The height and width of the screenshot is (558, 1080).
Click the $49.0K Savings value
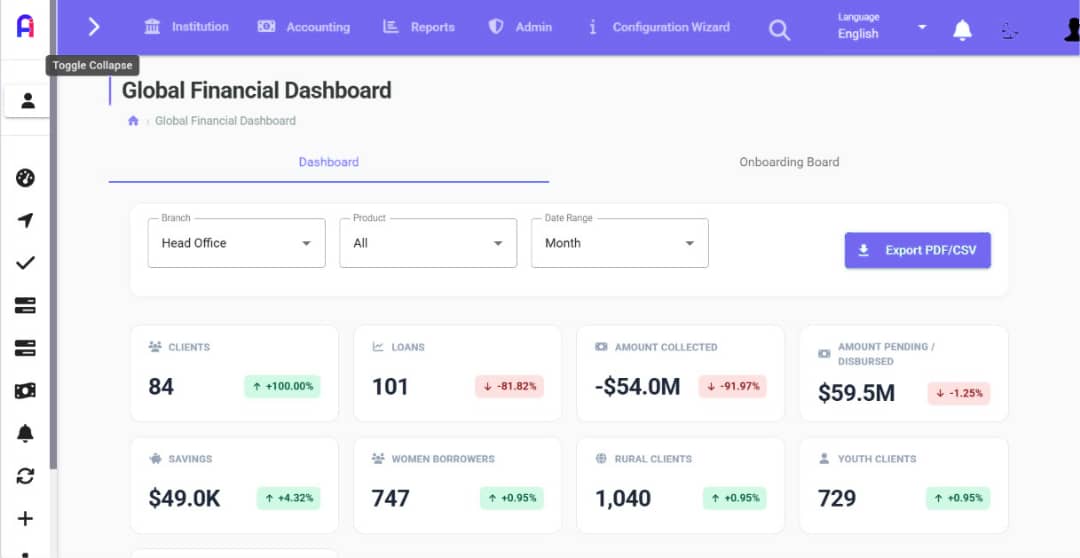click(x=185, y=498)
